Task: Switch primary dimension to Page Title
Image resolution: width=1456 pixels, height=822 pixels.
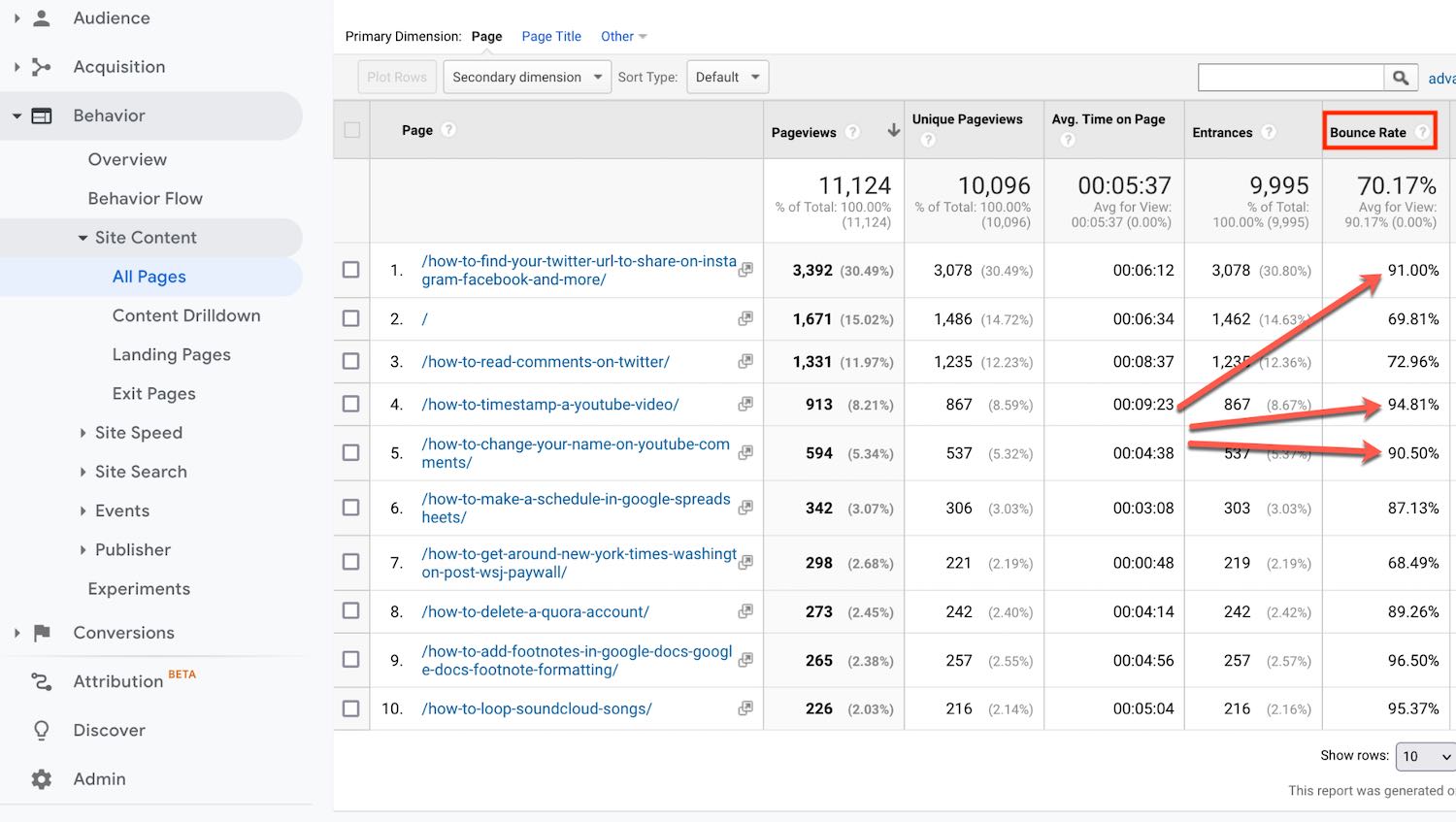Action: [x=551, y=37]
